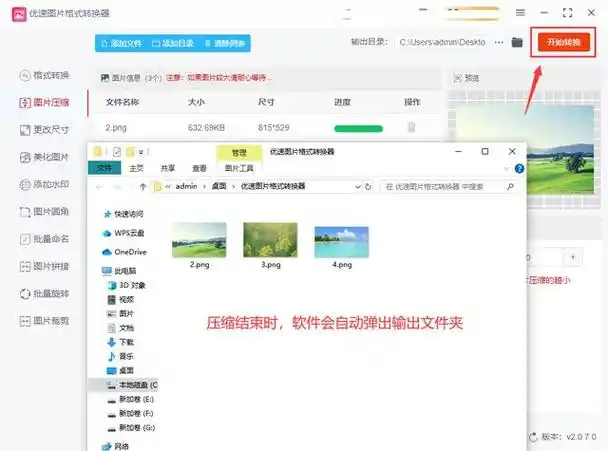The height and width of the screenshot is (451, 608).
Task: Select 新加卷 (F:) drive
Action: [131, 413]
